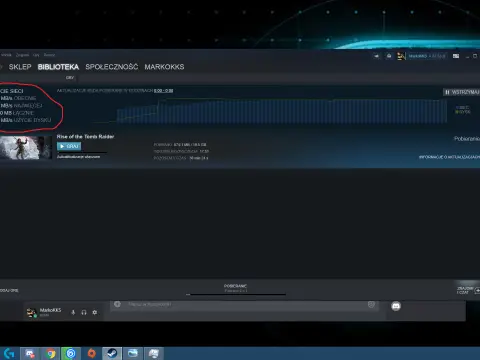Click the Steam account name dropdown
The image size is (480, 360).
coord(427,56)
